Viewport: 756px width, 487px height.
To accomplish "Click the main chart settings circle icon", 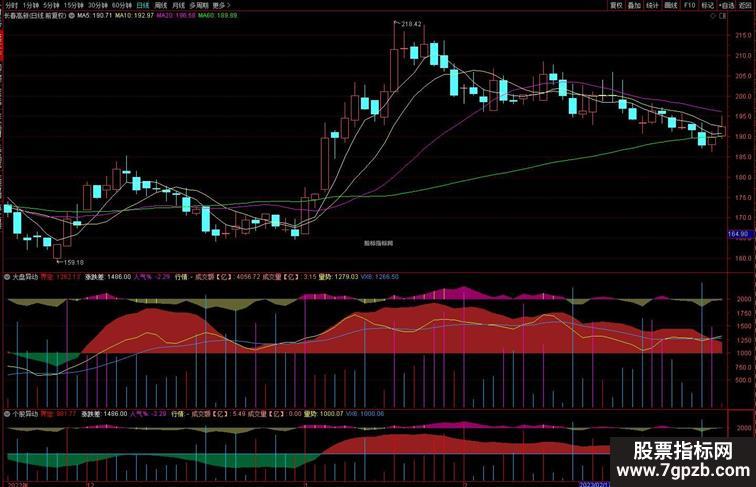I will pos(72,15).
